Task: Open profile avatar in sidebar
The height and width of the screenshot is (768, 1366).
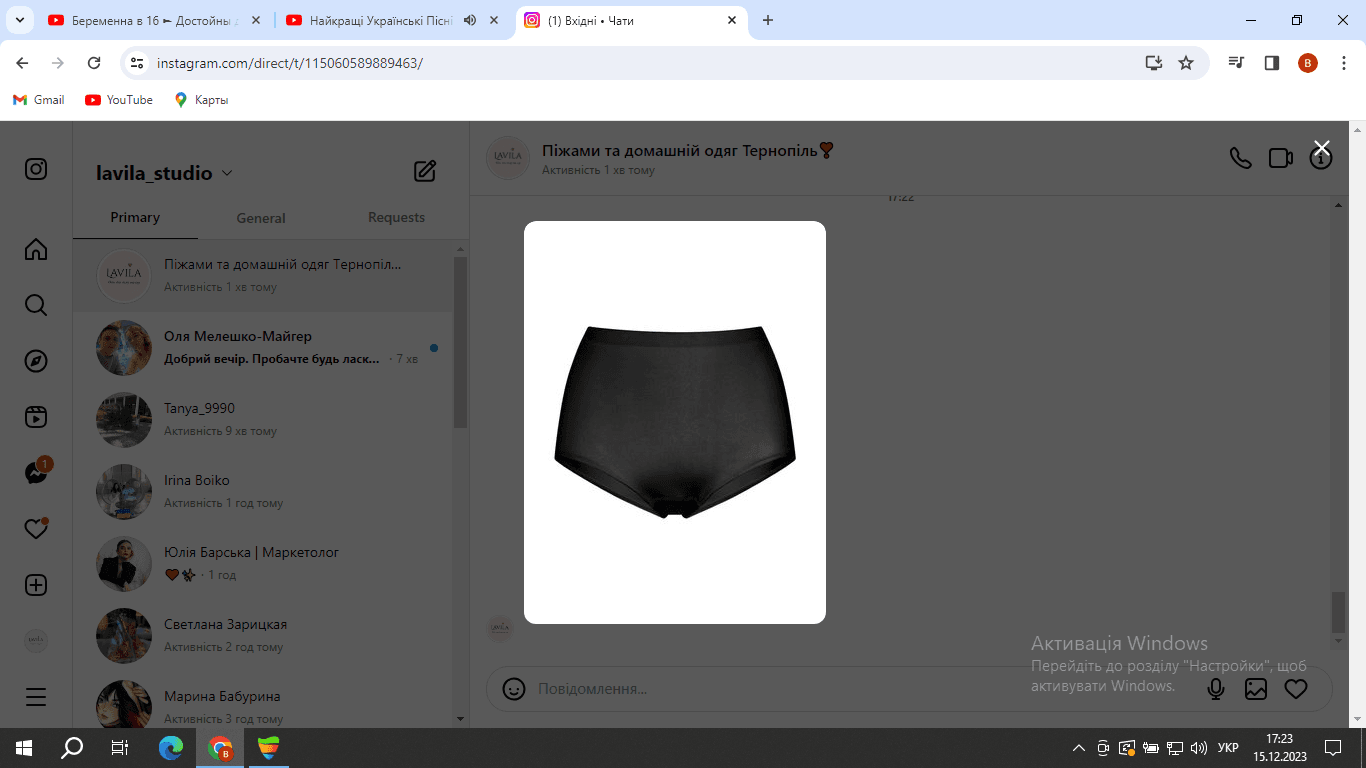Action: click(36, 641)
